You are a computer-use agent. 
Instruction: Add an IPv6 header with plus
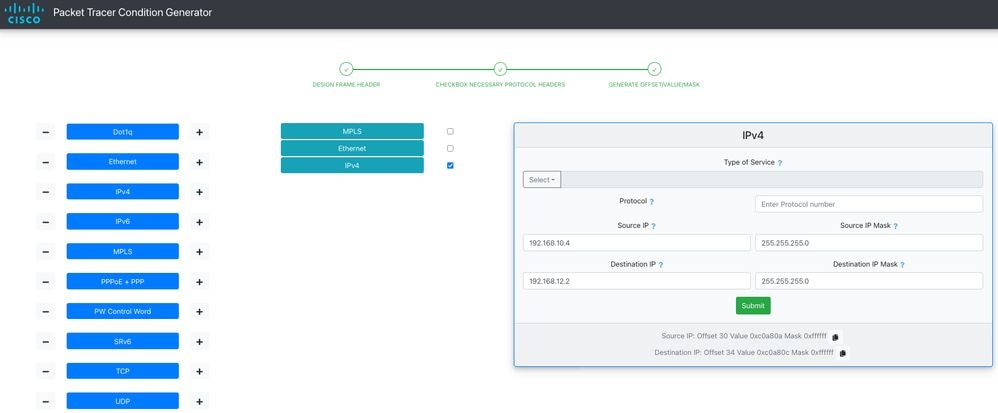199,222
